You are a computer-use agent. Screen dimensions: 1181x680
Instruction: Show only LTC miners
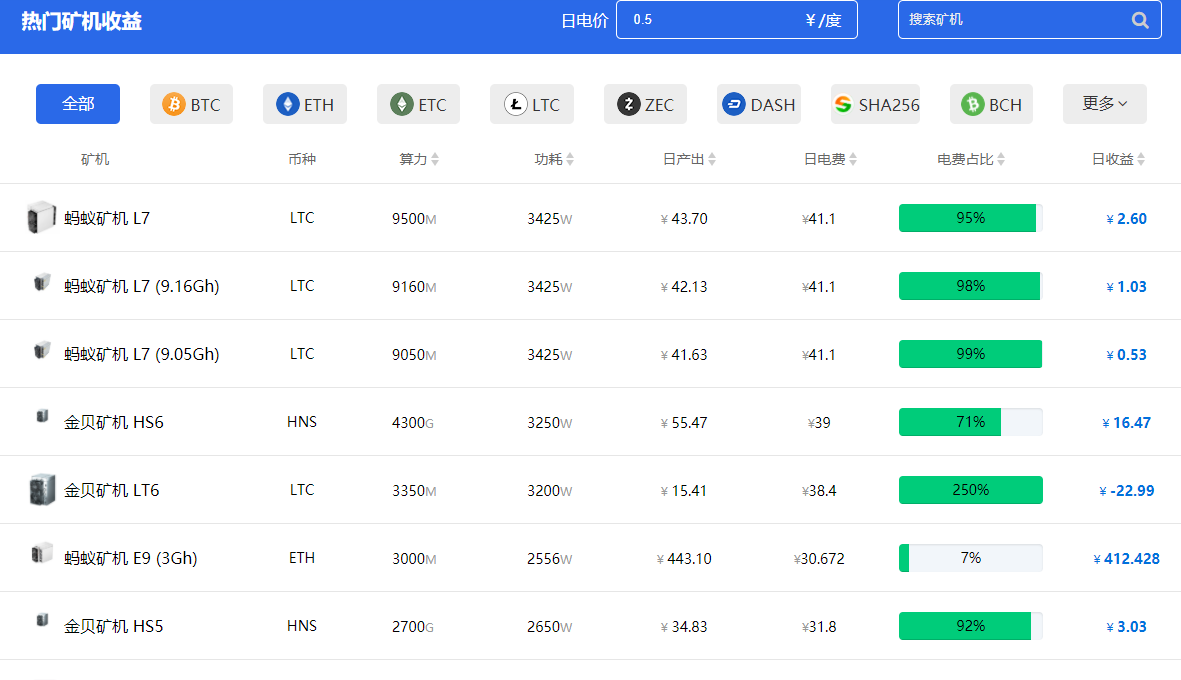(531, 104)
